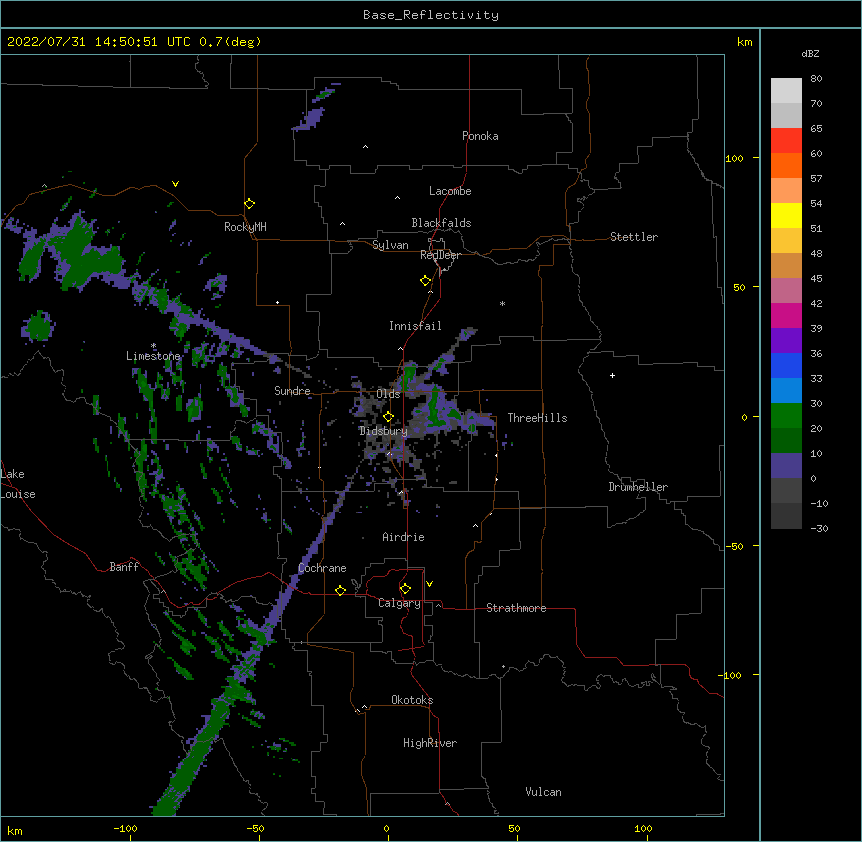The image size is (862, 842).
Task: Pick the bright green 20-30 dBZ legend swatch
Action: pyautogui.click(x=786, y=416)
